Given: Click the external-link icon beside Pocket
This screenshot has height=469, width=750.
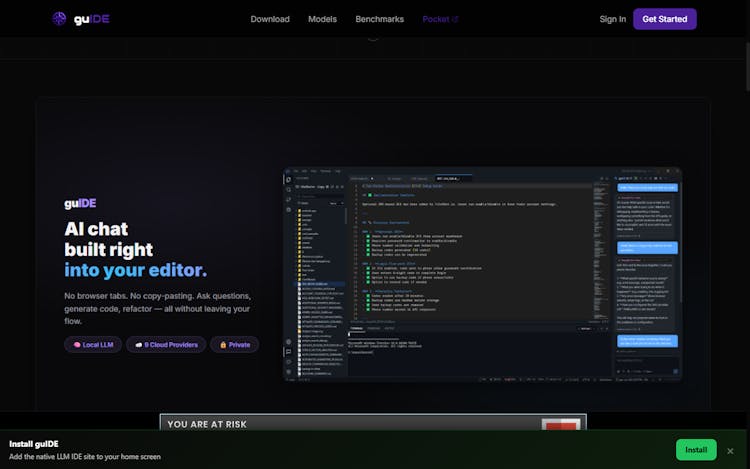Looking at the screenshot, I should pos(455,19).
